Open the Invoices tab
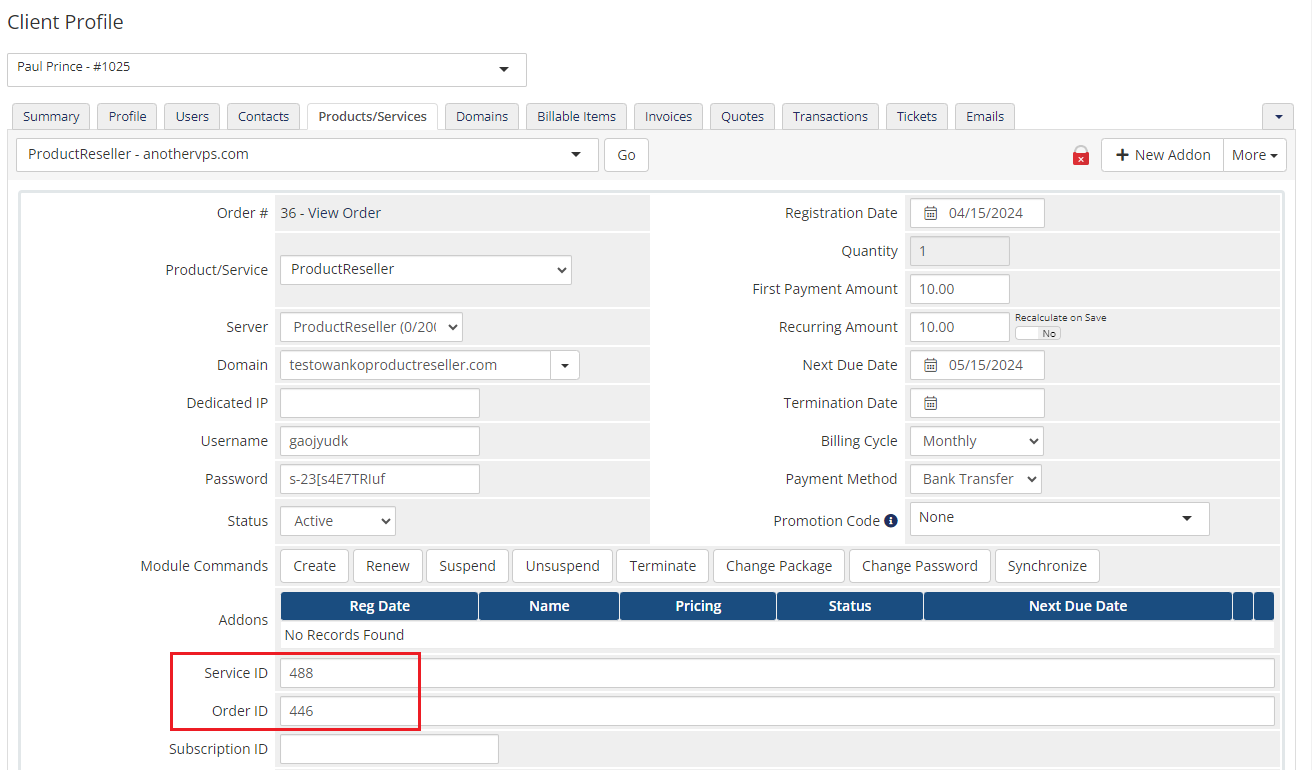 click(x=668, y=116)
